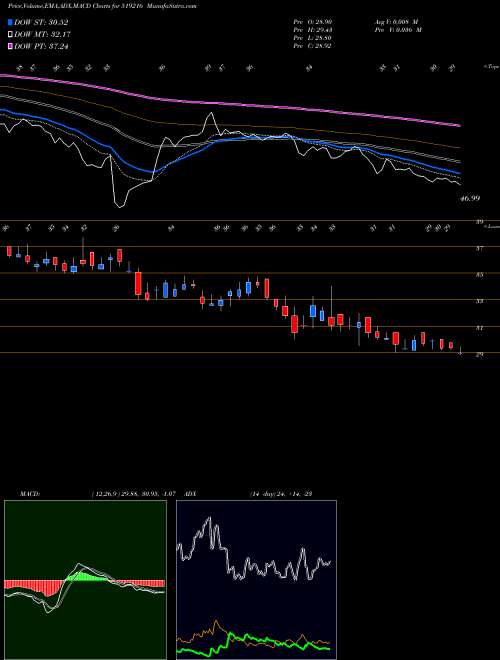This screenshot has height=660, width=500.
Task: Click the chart title for 519216
Action: pos(102,6)
